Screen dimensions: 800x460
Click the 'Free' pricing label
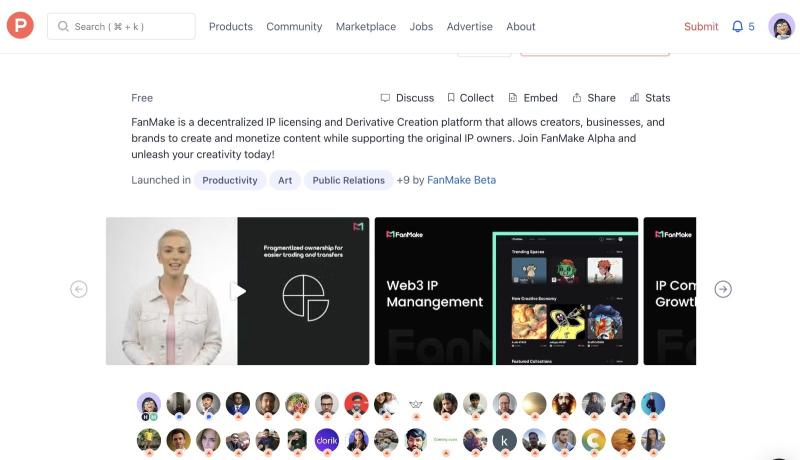[142, 98]
